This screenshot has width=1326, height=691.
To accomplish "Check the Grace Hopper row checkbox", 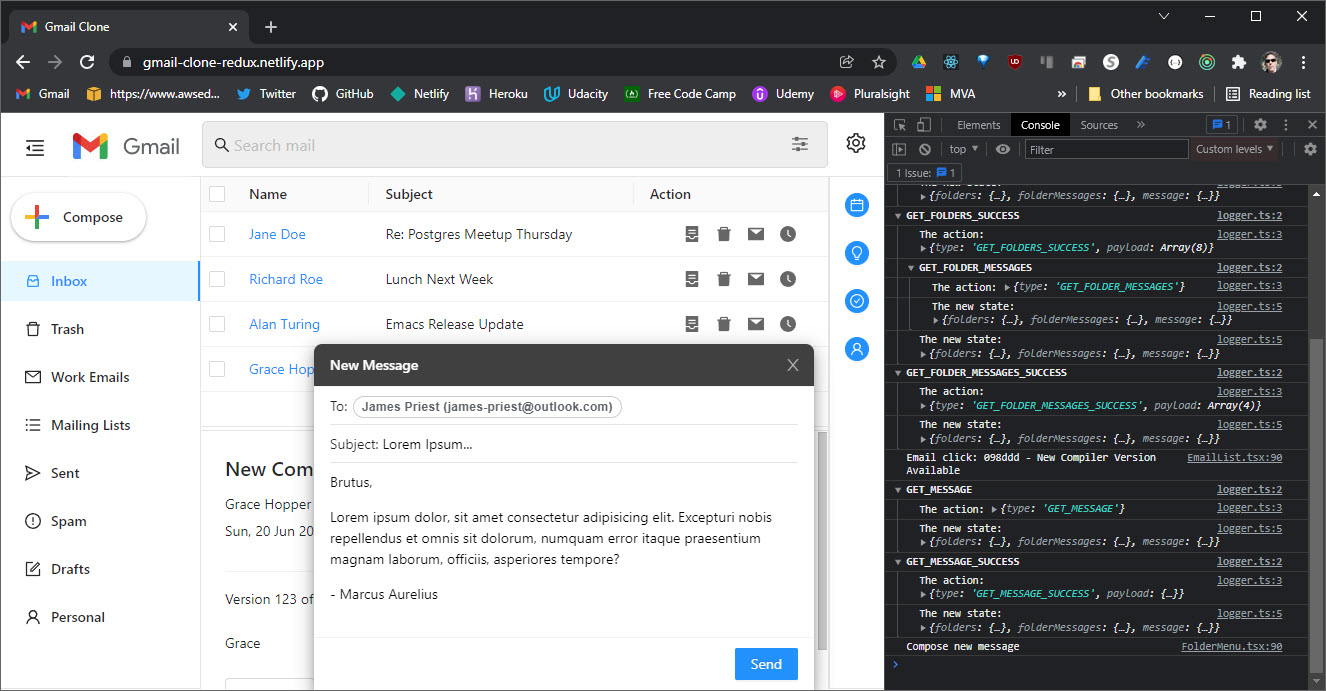I will [x=217, y=369].
